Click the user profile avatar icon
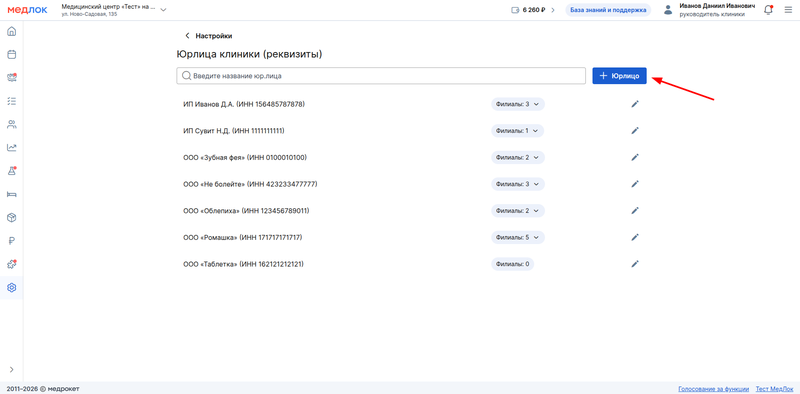Screen dimensions: 800x394 point(668,10)
